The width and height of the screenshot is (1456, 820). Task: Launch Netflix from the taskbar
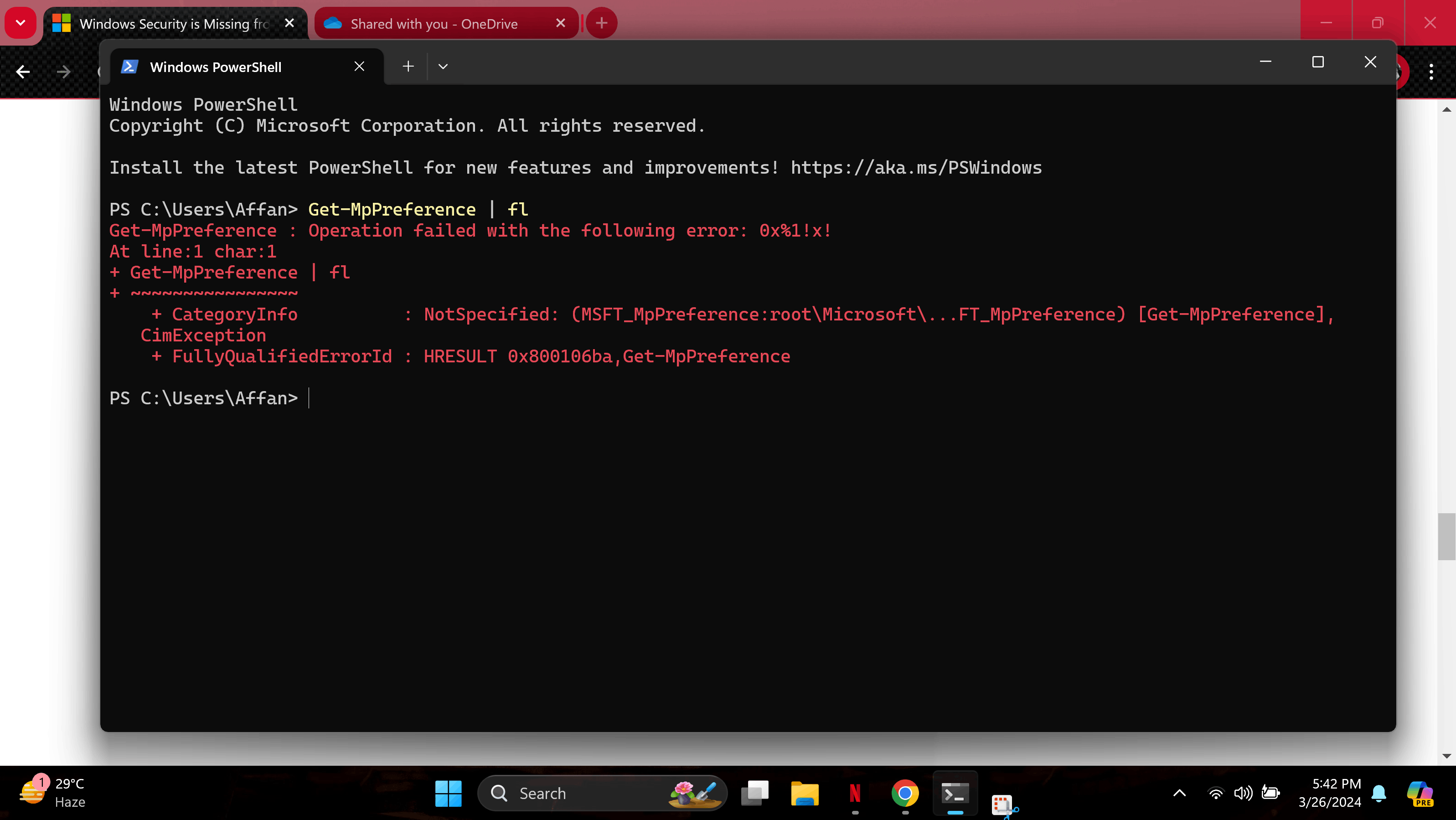pyautogui.click(x=855, y=794)
